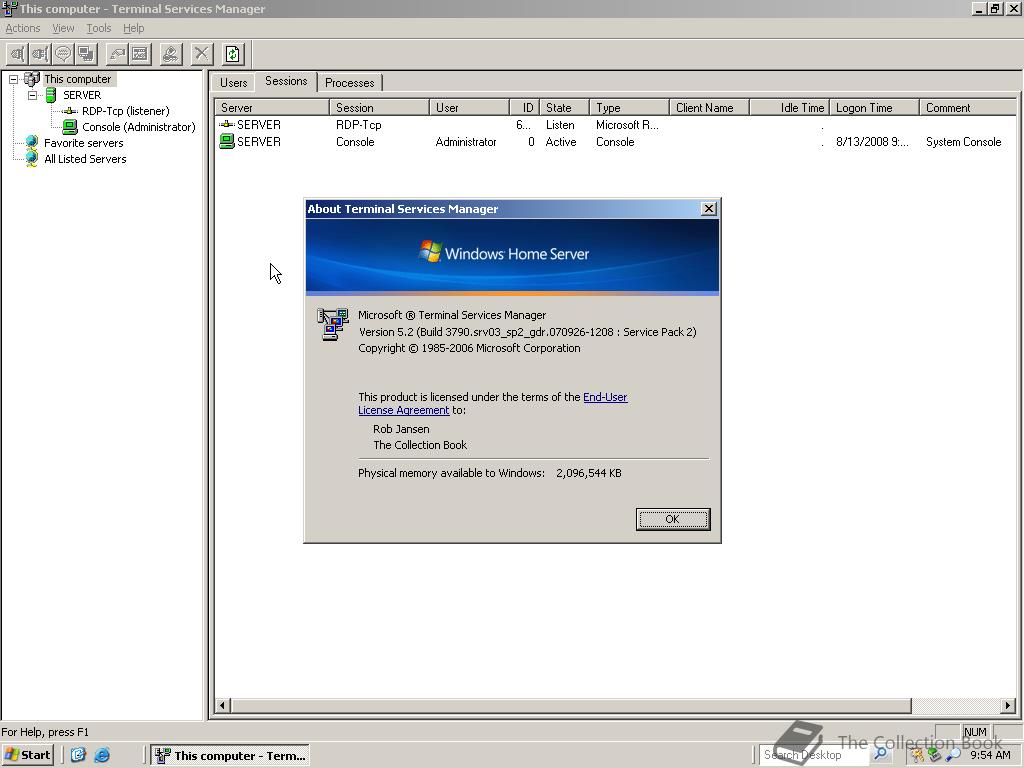The image size is (1024, 768).
Task: Open the Windows Start menu
Action: pos(27,755)
